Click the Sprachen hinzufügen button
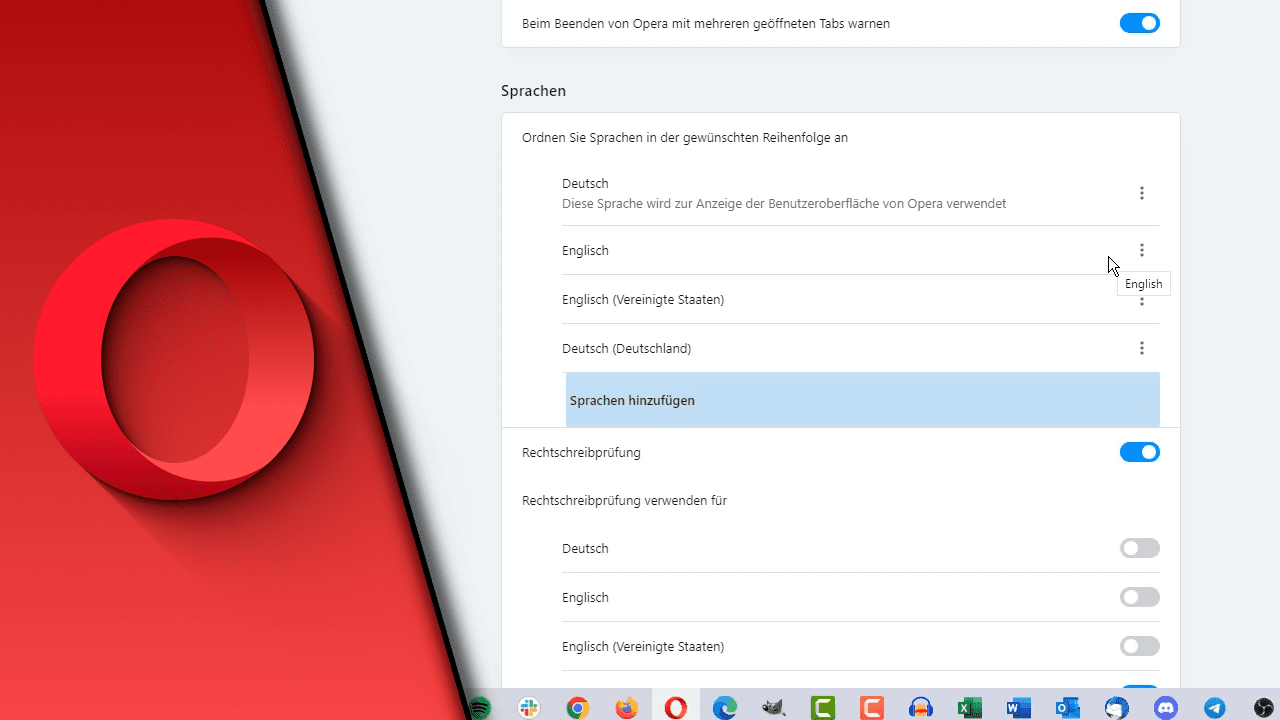This screenshot has width=1280, height=720. (x=863, y=400)
